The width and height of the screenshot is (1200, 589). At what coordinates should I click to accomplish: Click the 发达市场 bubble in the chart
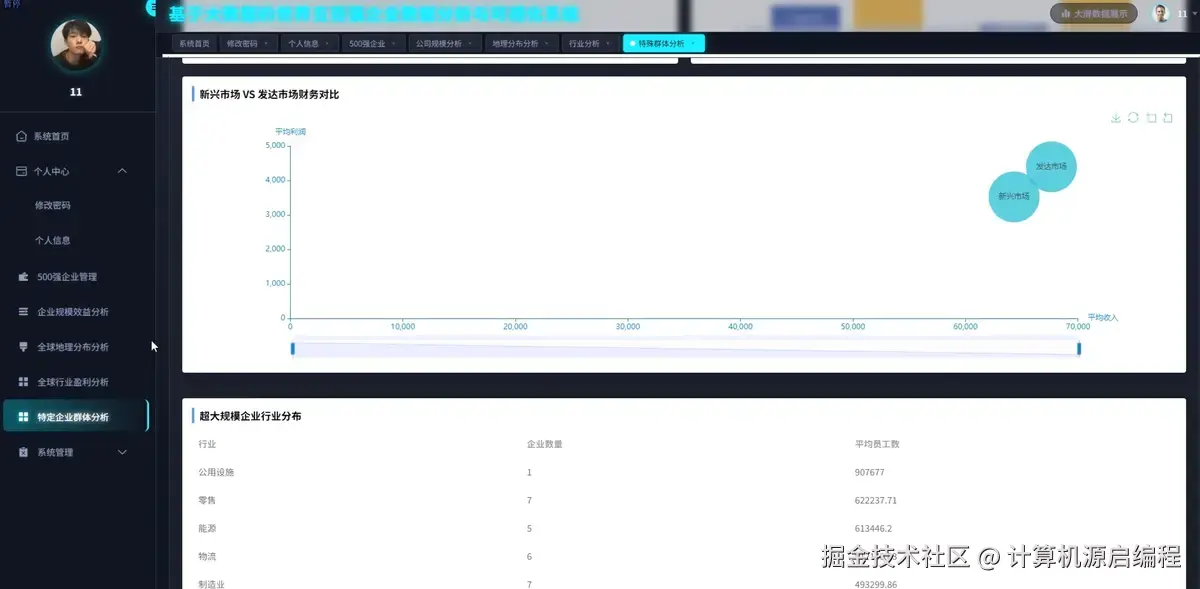tap(1051, 166)
